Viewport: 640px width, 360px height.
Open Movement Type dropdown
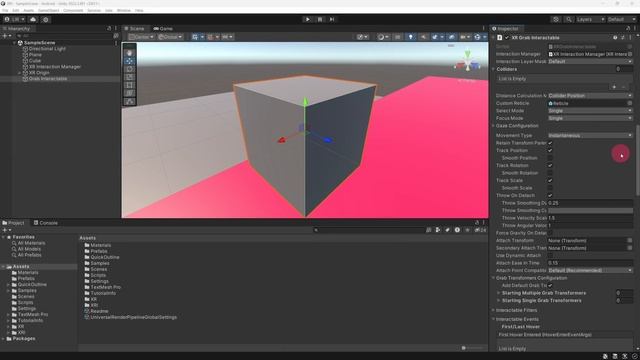pyautogui.click(x=590, y=135)
